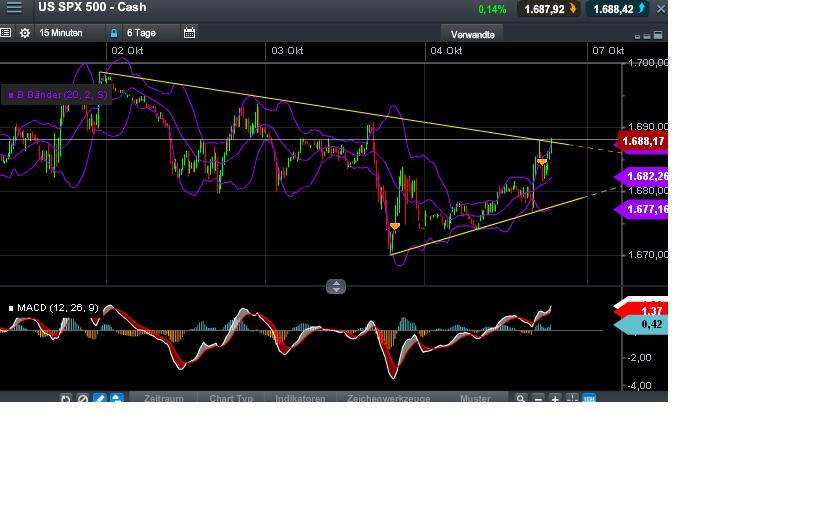Screen dimensions: 840x525
Task: Click the MACD (12, 26, 9) indicator label
Action: (x=54, y=308)
